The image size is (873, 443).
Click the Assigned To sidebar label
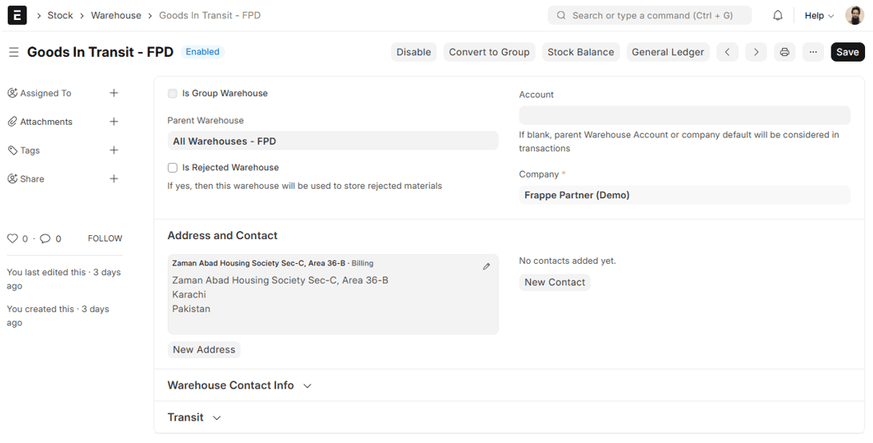46,93
